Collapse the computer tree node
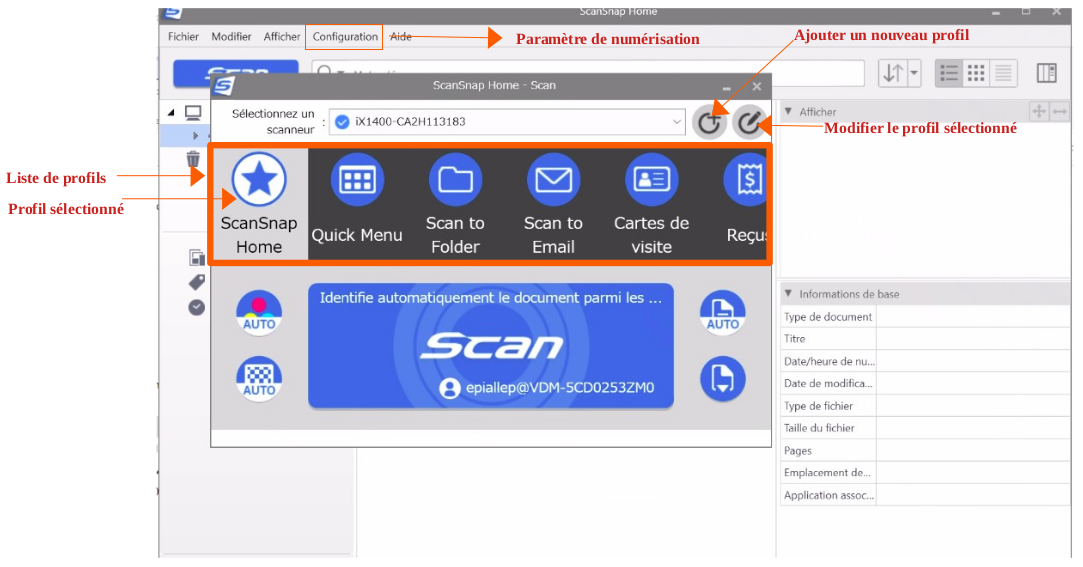This screenshot has width=1083, height=567. (x=171, y=112)
